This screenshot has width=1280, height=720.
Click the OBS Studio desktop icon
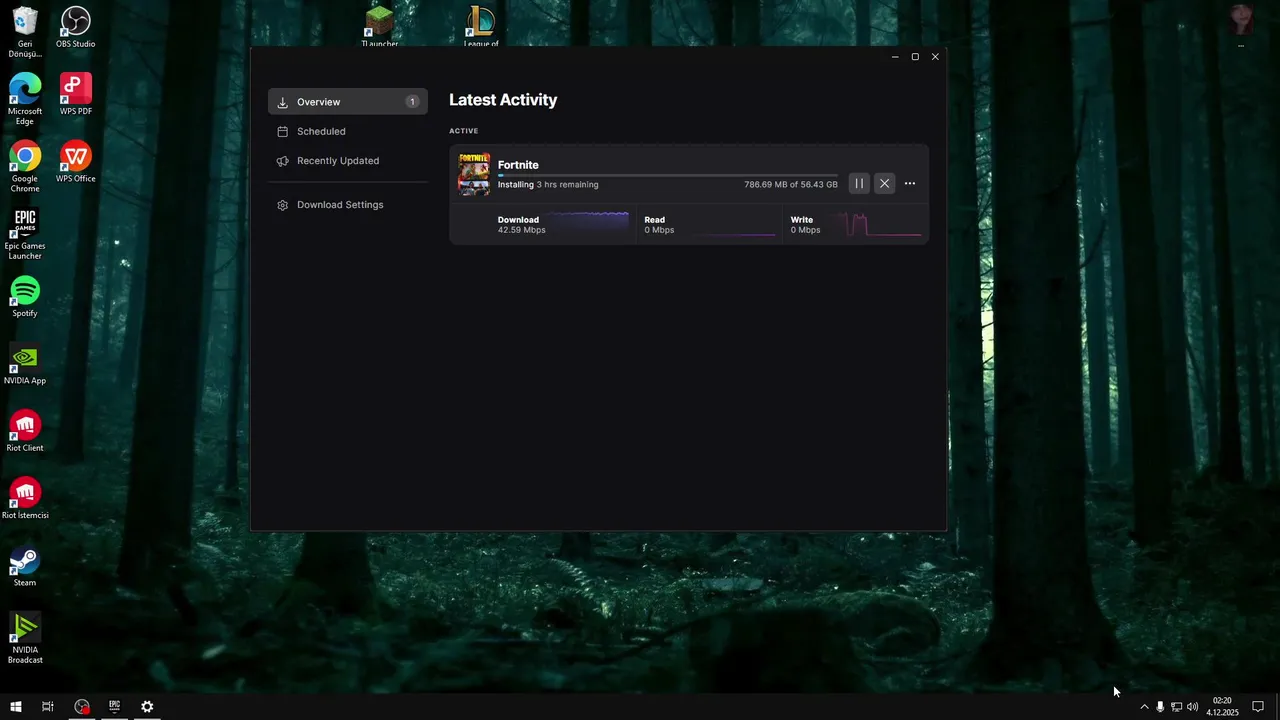click(x=76, y=27)
